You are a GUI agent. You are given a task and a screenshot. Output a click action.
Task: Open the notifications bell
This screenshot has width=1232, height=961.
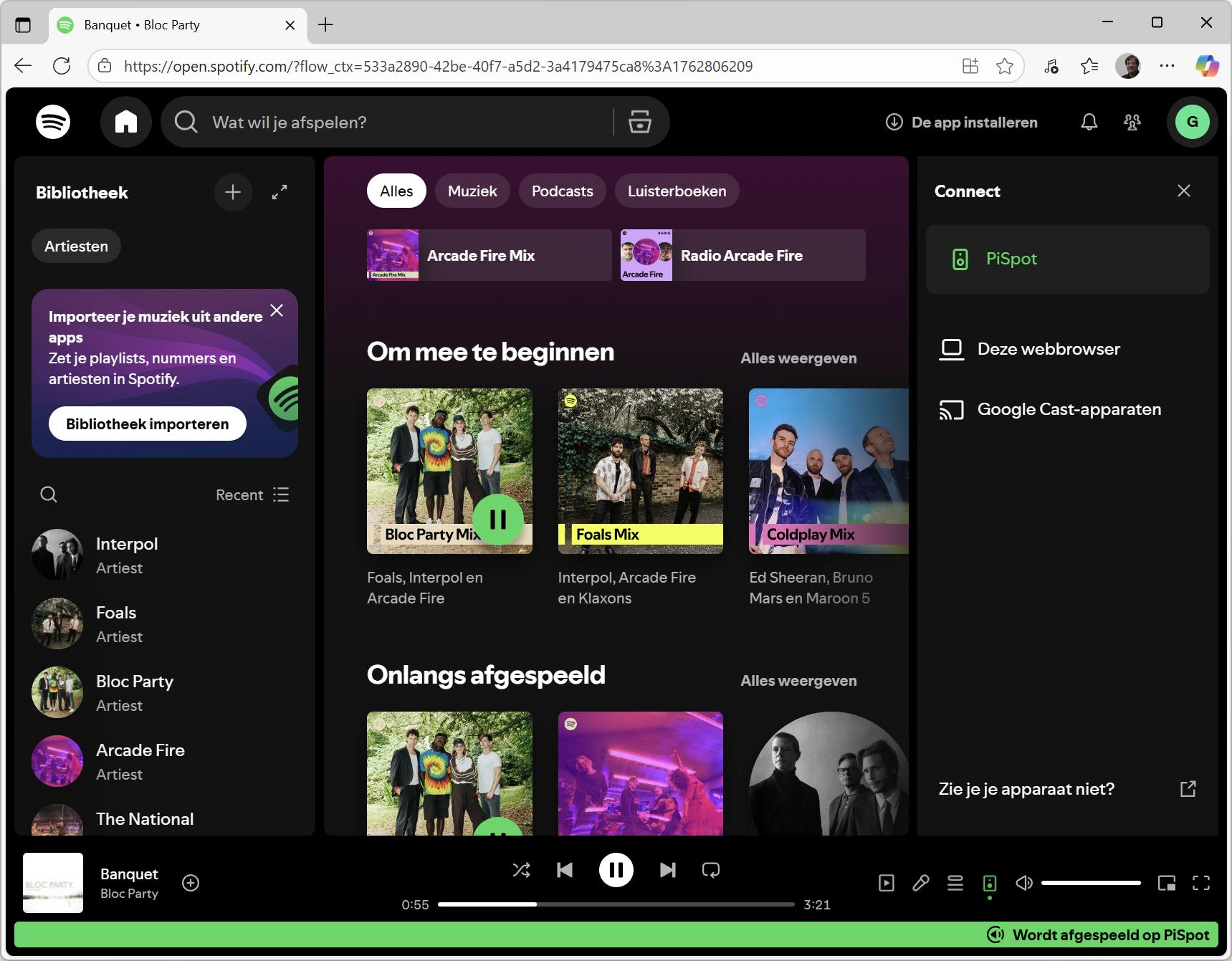[x=1089, y=122]
